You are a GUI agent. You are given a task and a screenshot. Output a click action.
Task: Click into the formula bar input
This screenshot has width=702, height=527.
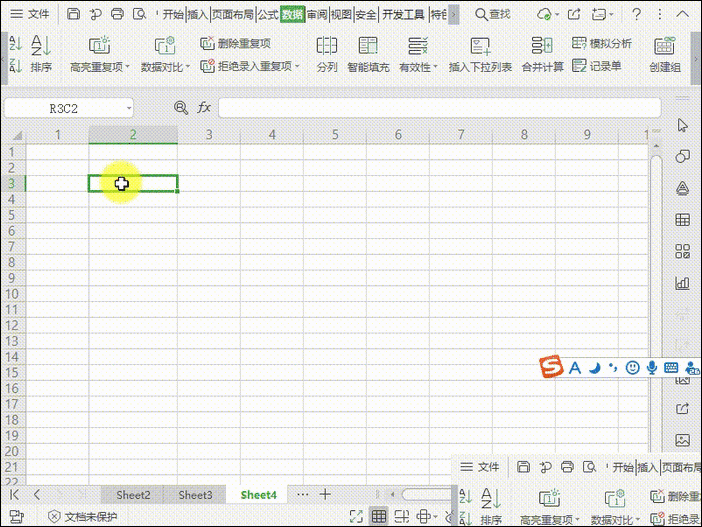click(440, 108)
